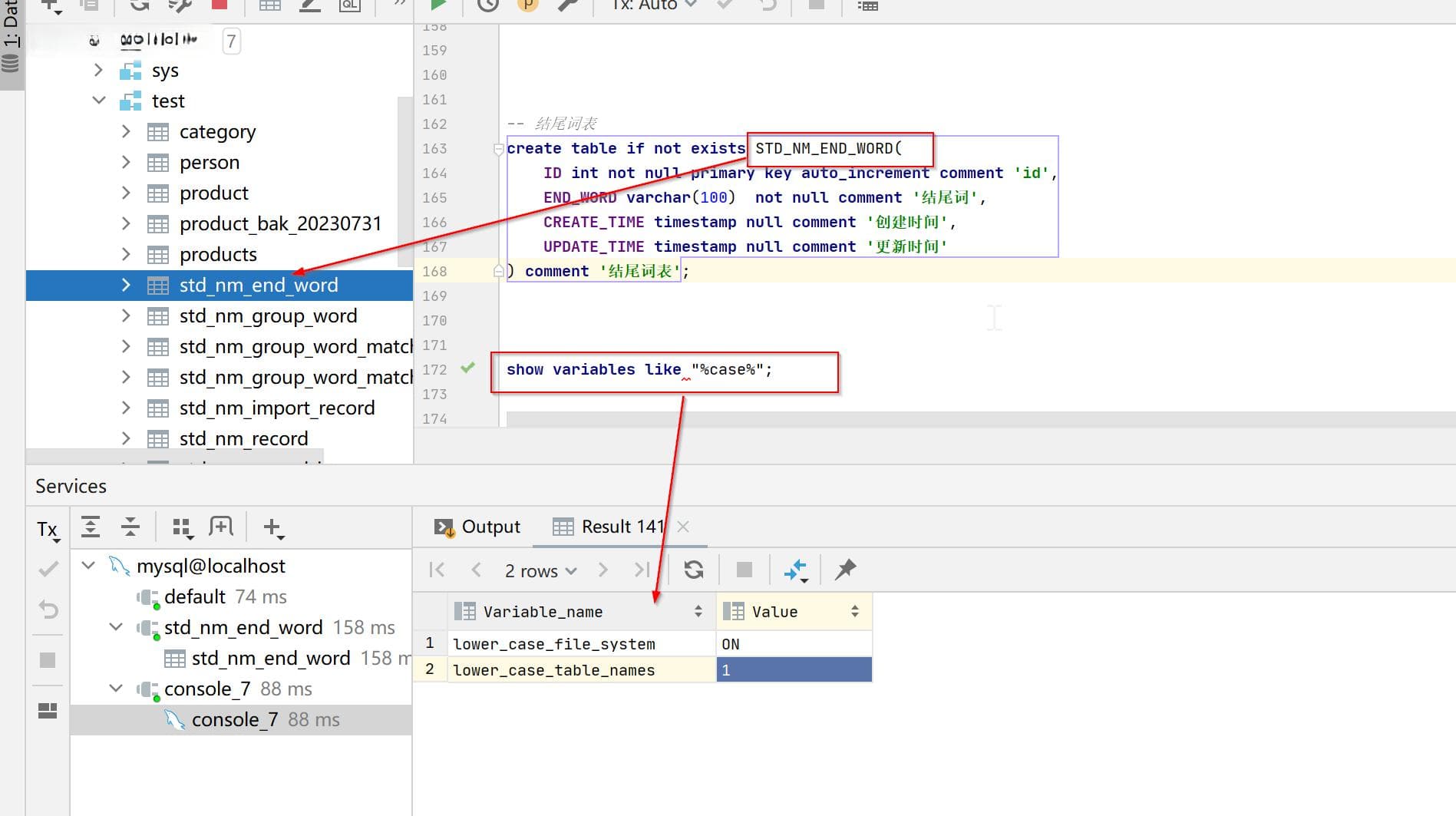This screenshot has width=1456, height=816.
Task: Expand the person table node
Action: point(126,162)
